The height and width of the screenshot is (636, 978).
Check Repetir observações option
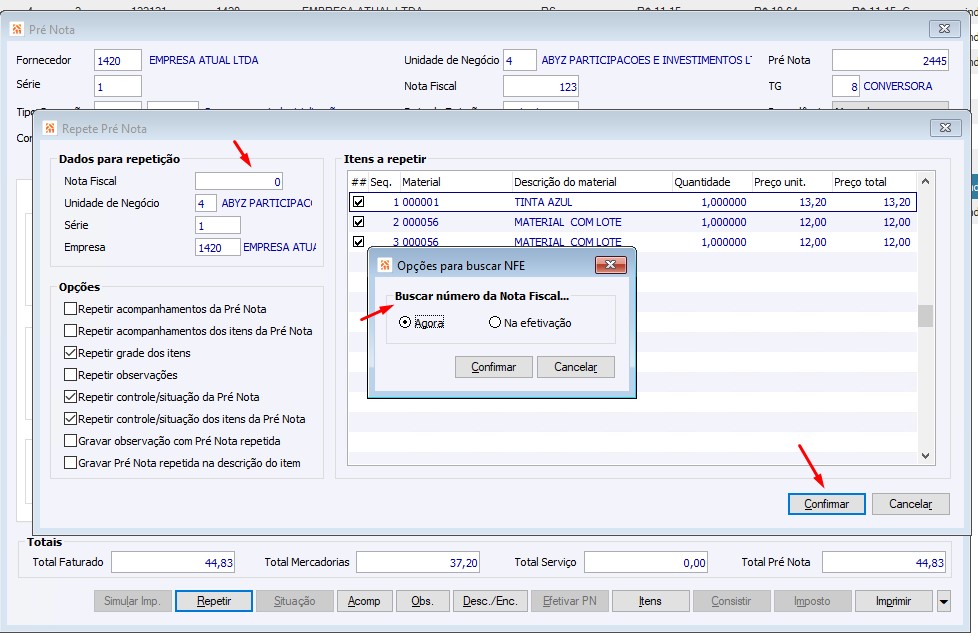pos(70,375)
